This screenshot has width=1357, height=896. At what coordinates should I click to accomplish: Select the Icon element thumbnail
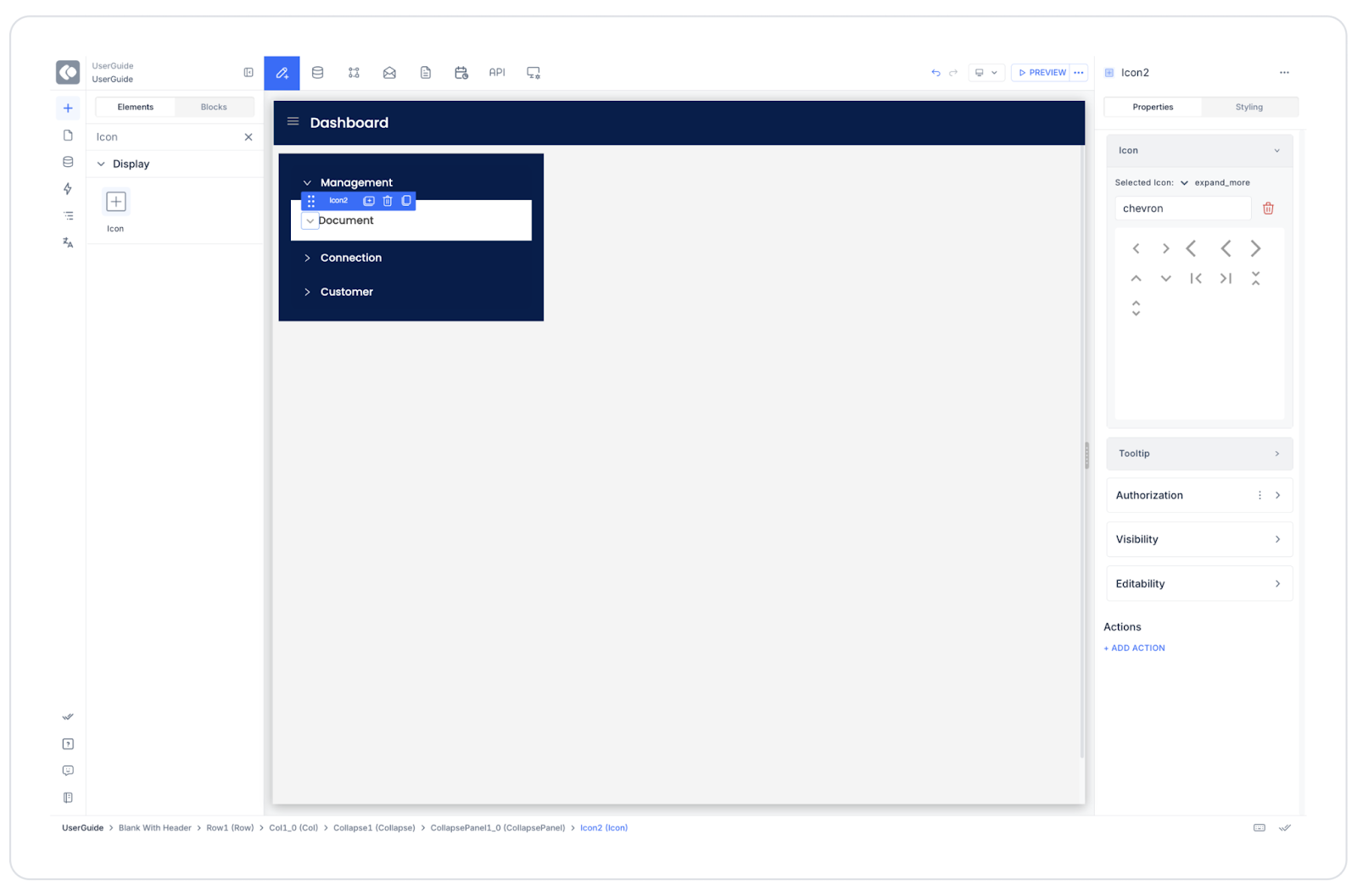tap(116, 202)
